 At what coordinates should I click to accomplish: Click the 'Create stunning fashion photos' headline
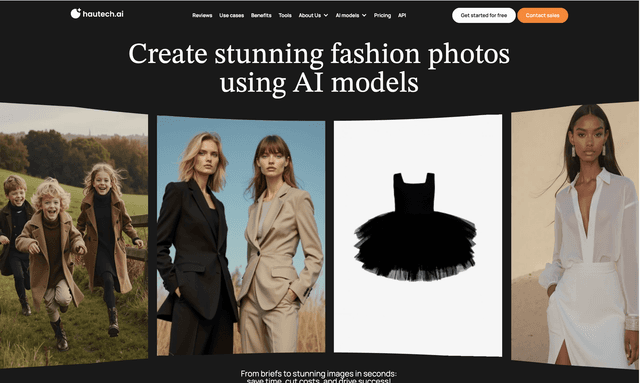[319, 68]
